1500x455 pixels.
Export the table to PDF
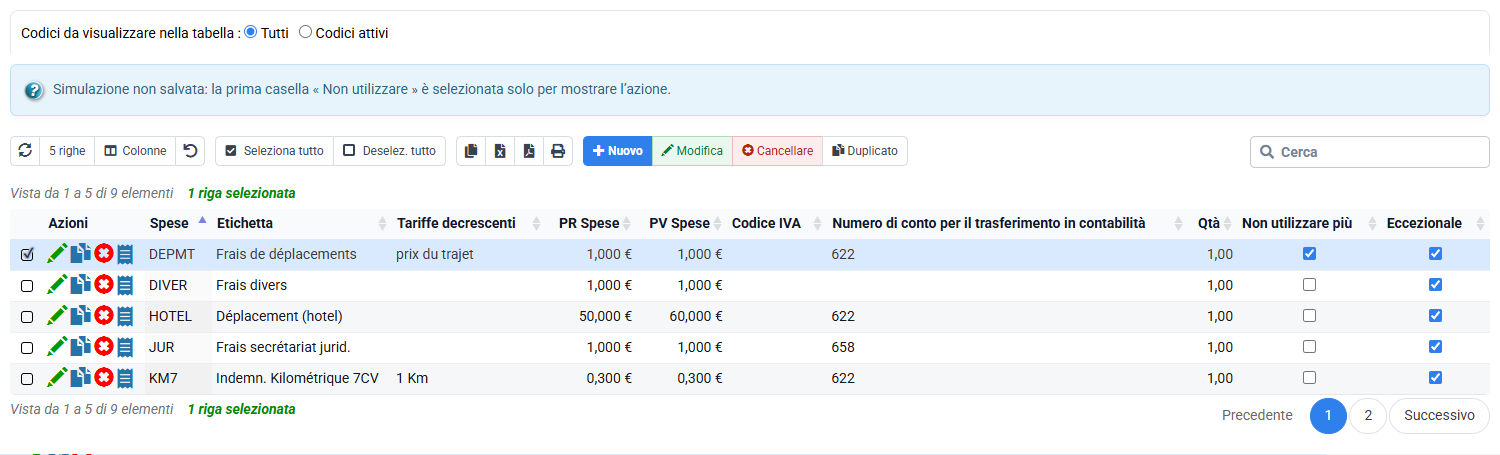point(529,151)
